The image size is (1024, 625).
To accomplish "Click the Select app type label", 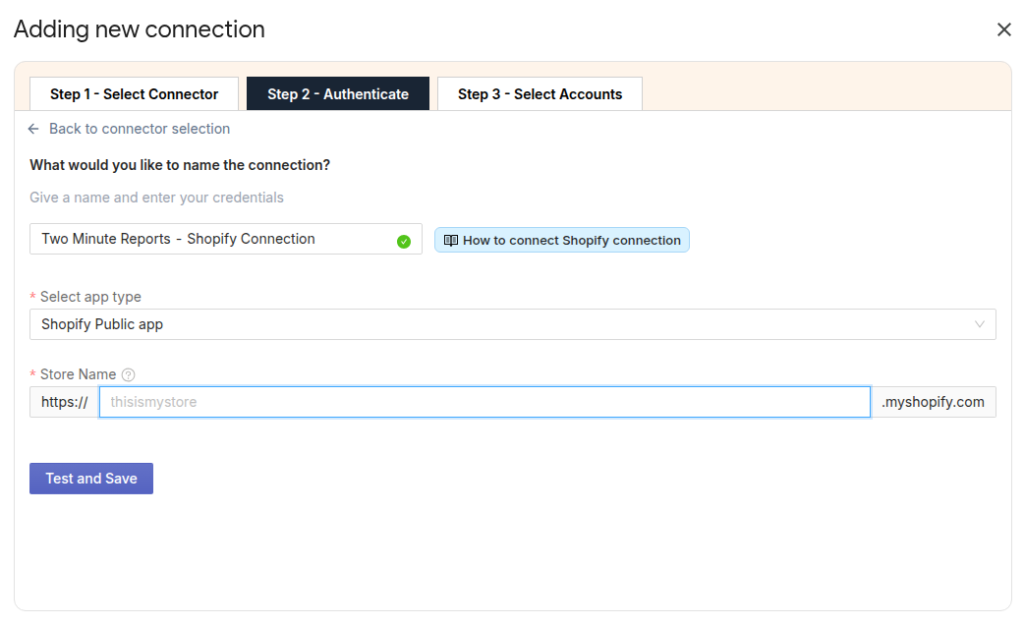I will (x=90, y=297).
